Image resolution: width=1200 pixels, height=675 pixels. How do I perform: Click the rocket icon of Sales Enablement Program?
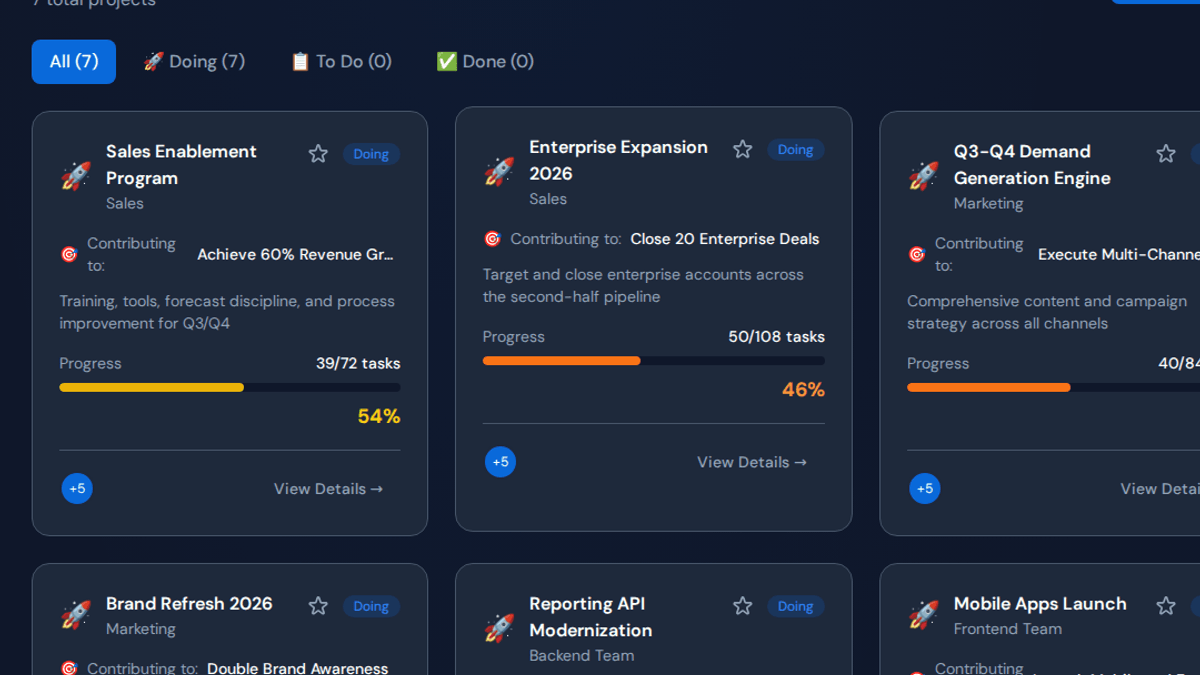[76, 177]
